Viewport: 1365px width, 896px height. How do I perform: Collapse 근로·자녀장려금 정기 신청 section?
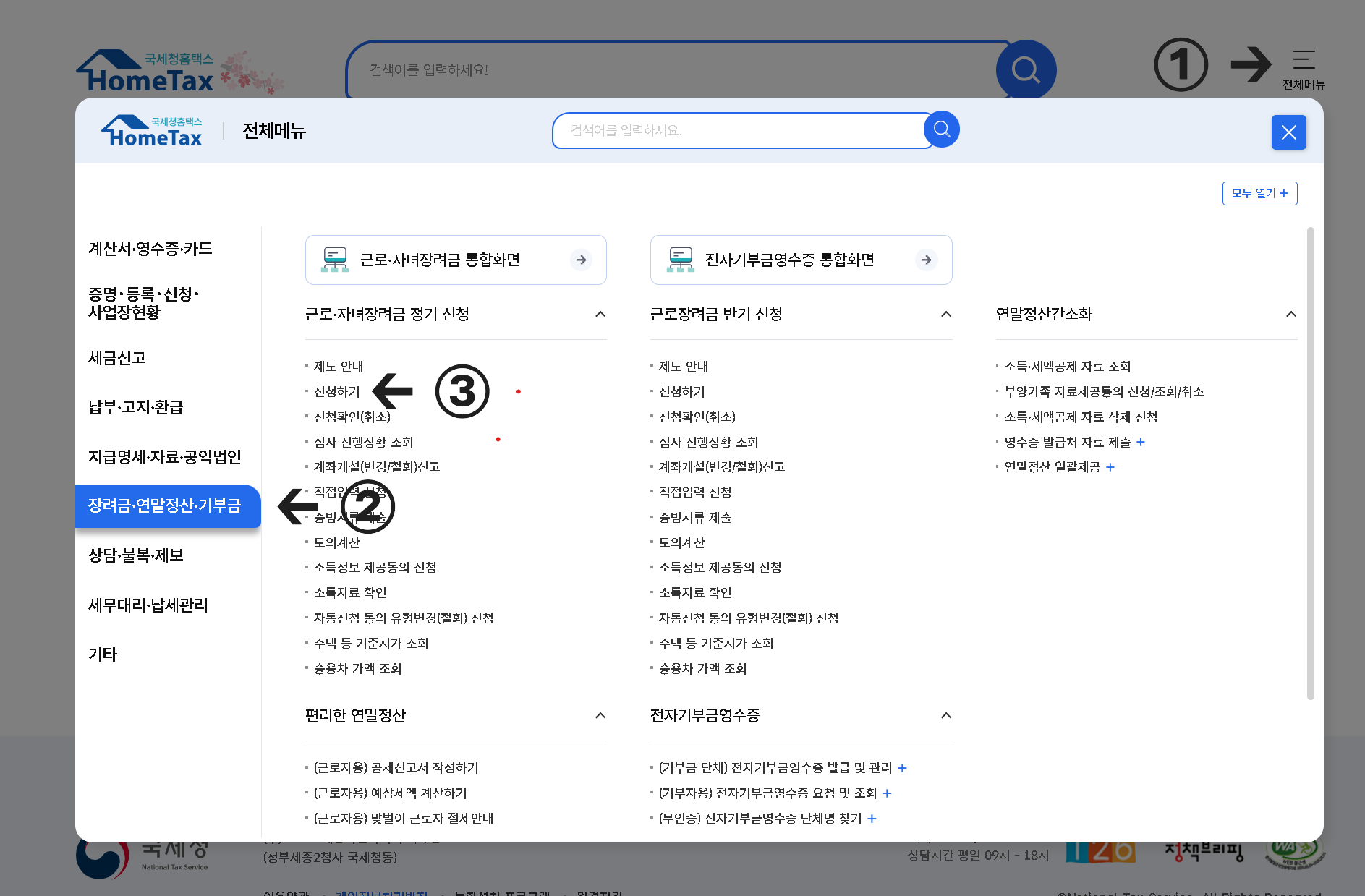pos(600,314)
